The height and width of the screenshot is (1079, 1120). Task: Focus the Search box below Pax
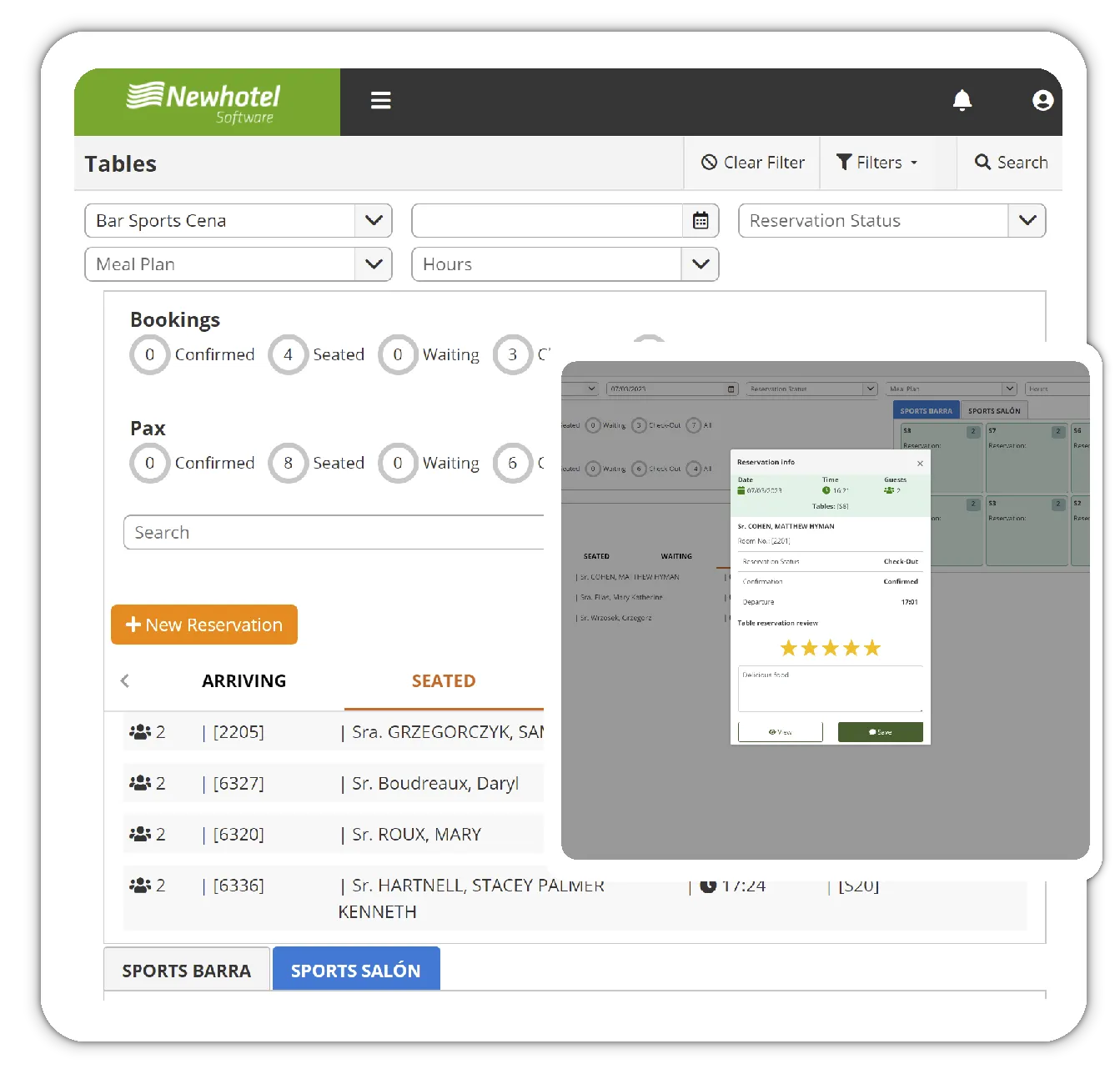click(x=334, y=532)
